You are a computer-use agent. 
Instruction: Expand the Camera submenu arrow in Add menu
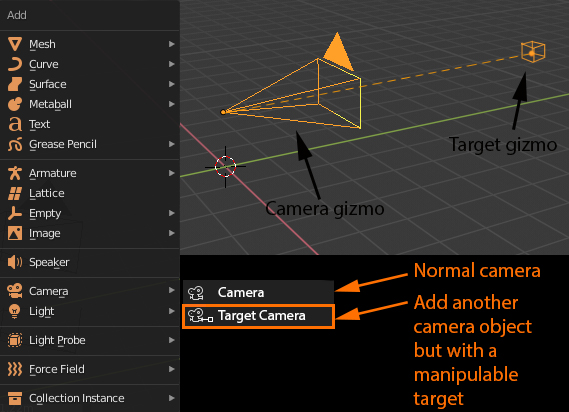pyautogui.click(x=172, y=290)
